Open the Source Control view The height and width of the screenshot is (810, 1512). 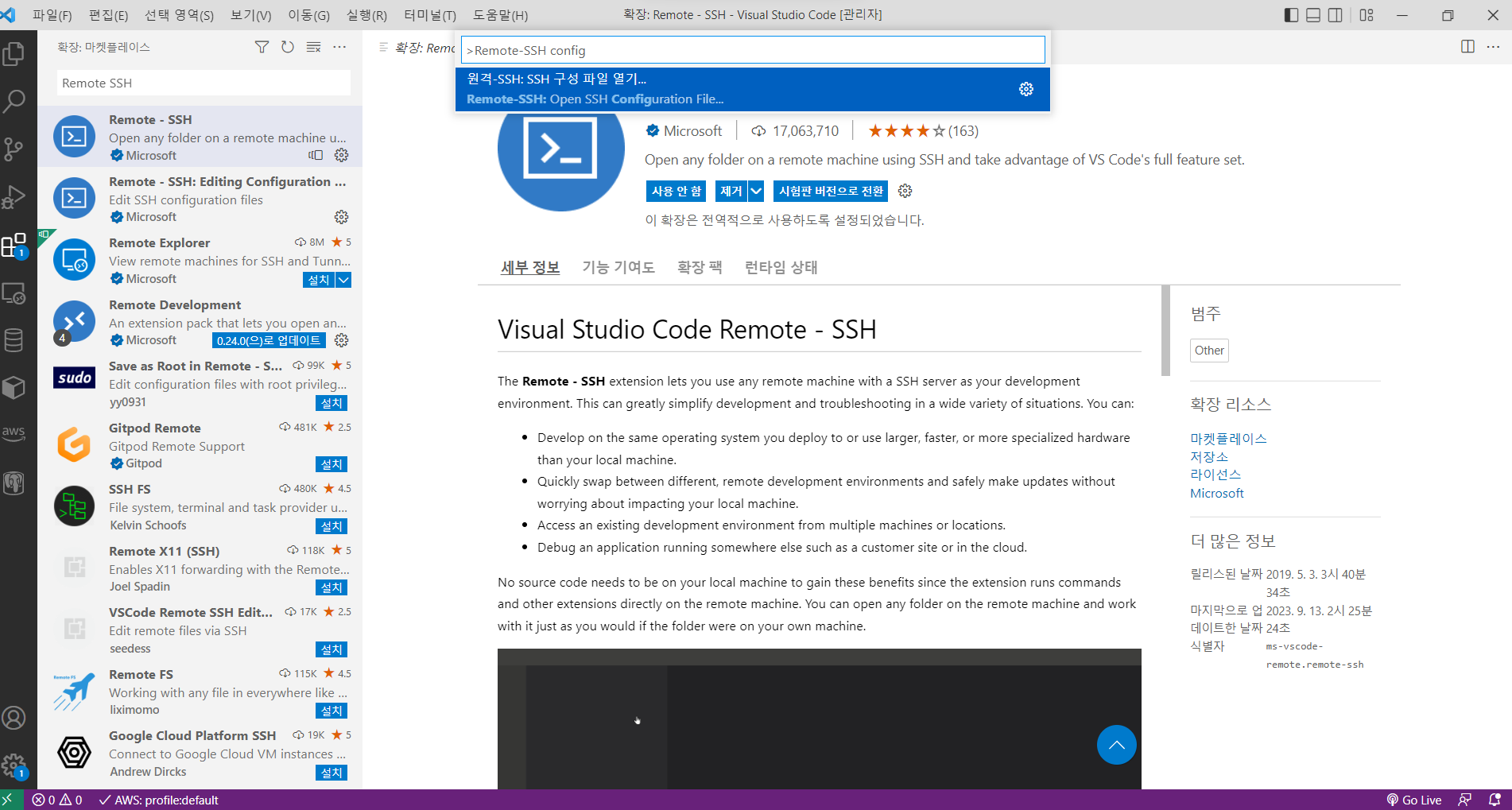click(14, 149)
